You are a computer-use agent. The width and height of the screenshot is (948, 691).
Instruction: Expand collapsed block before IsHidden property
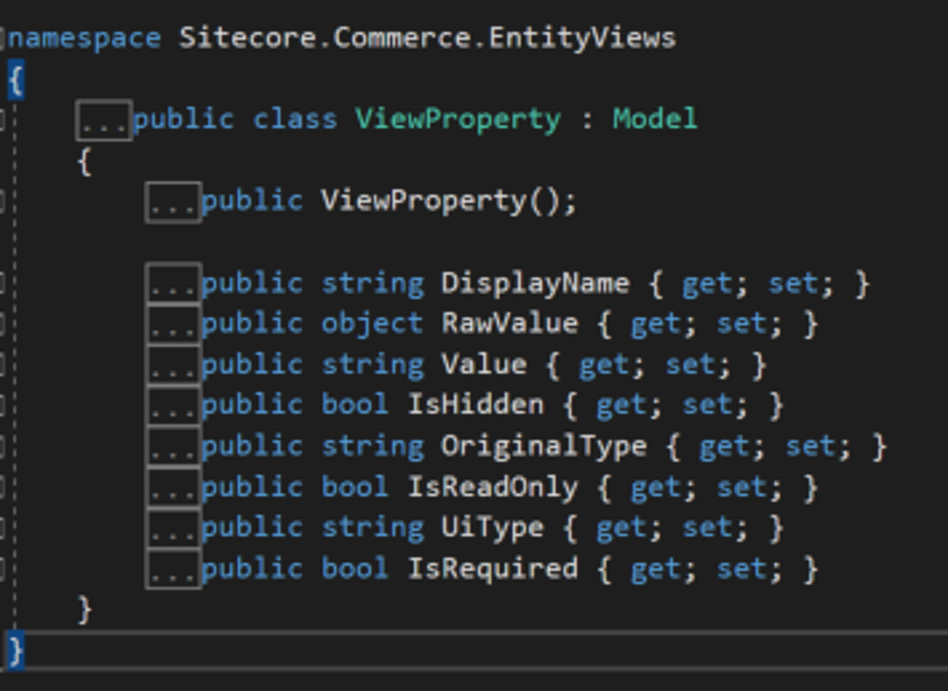click(174, 406)
